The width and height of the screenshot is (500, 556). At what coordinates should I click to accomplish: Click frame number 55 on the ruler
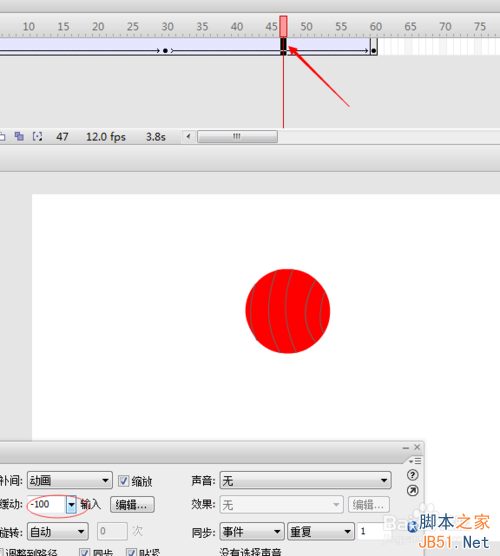click(341, 26)
